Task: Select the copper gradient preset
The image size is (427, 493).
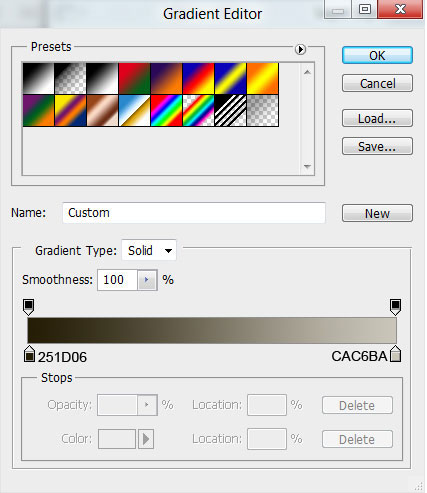Action: tap(102, 111)
